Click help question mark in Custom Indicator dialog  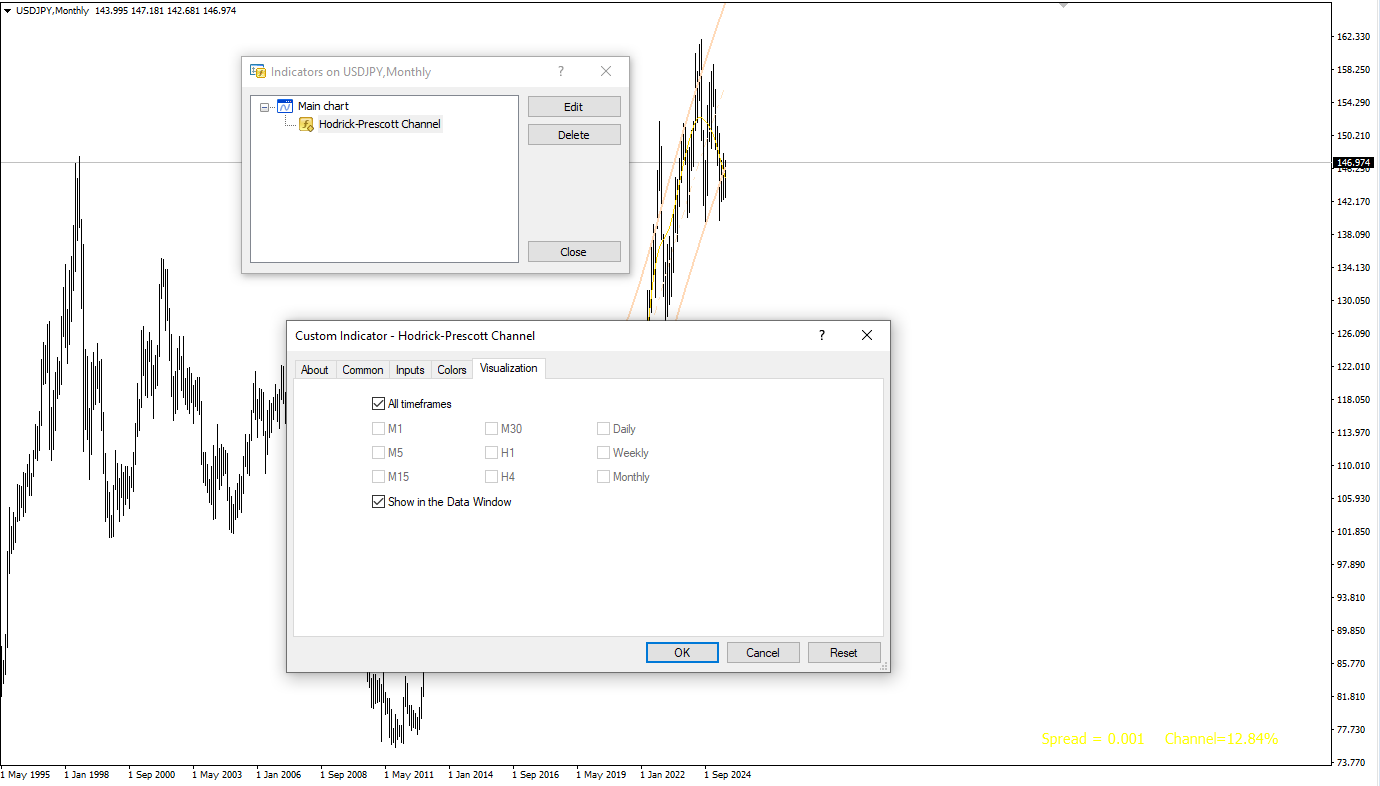click(x=822, y=336)
